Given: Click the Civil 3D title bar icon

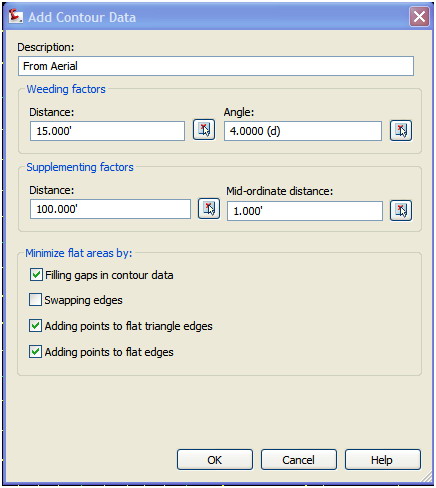Looking at the screenshot, I should click(x=15, y=17).
